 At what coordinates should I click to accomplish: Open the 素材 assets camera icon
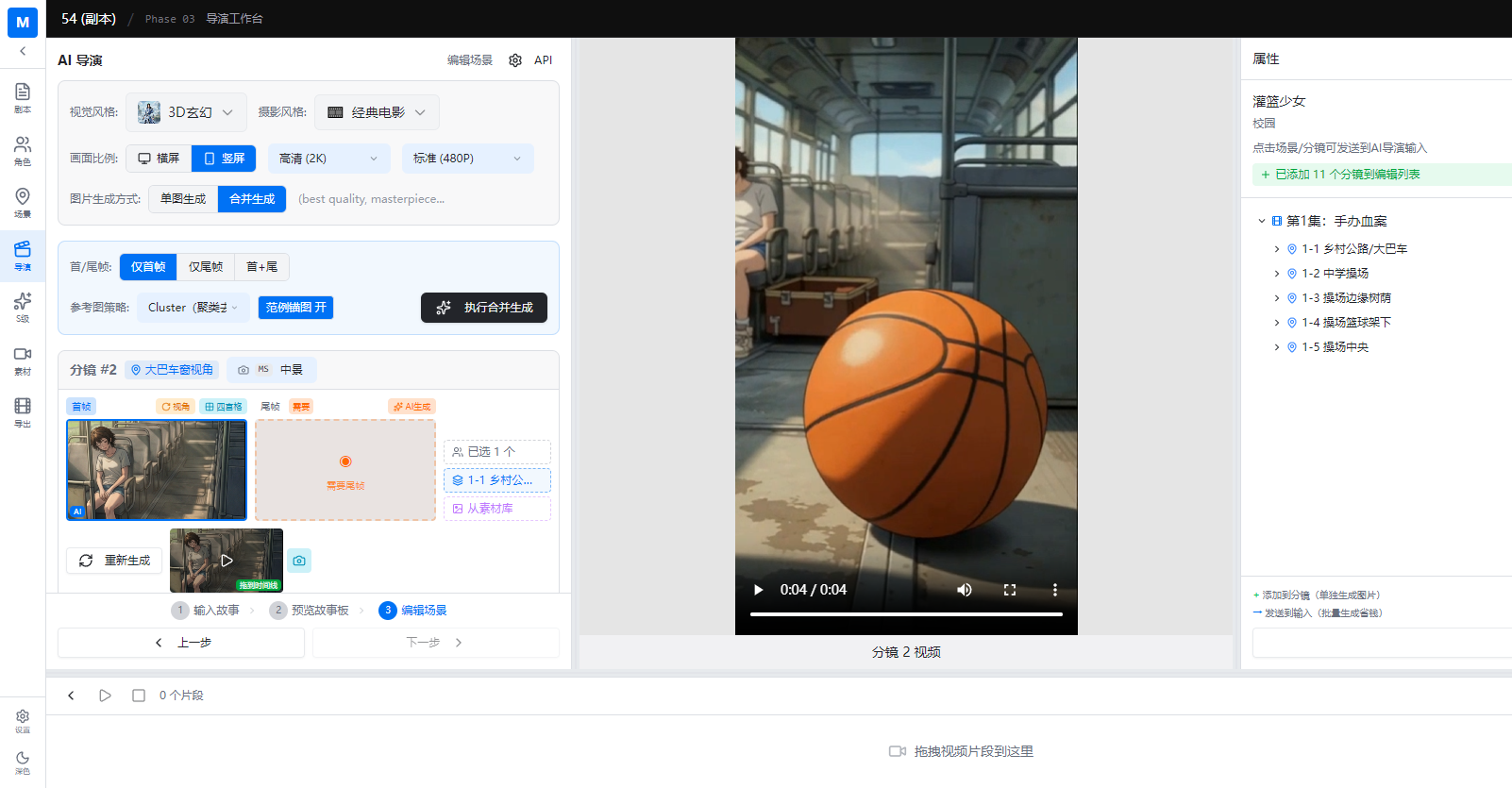coord(23,359)
